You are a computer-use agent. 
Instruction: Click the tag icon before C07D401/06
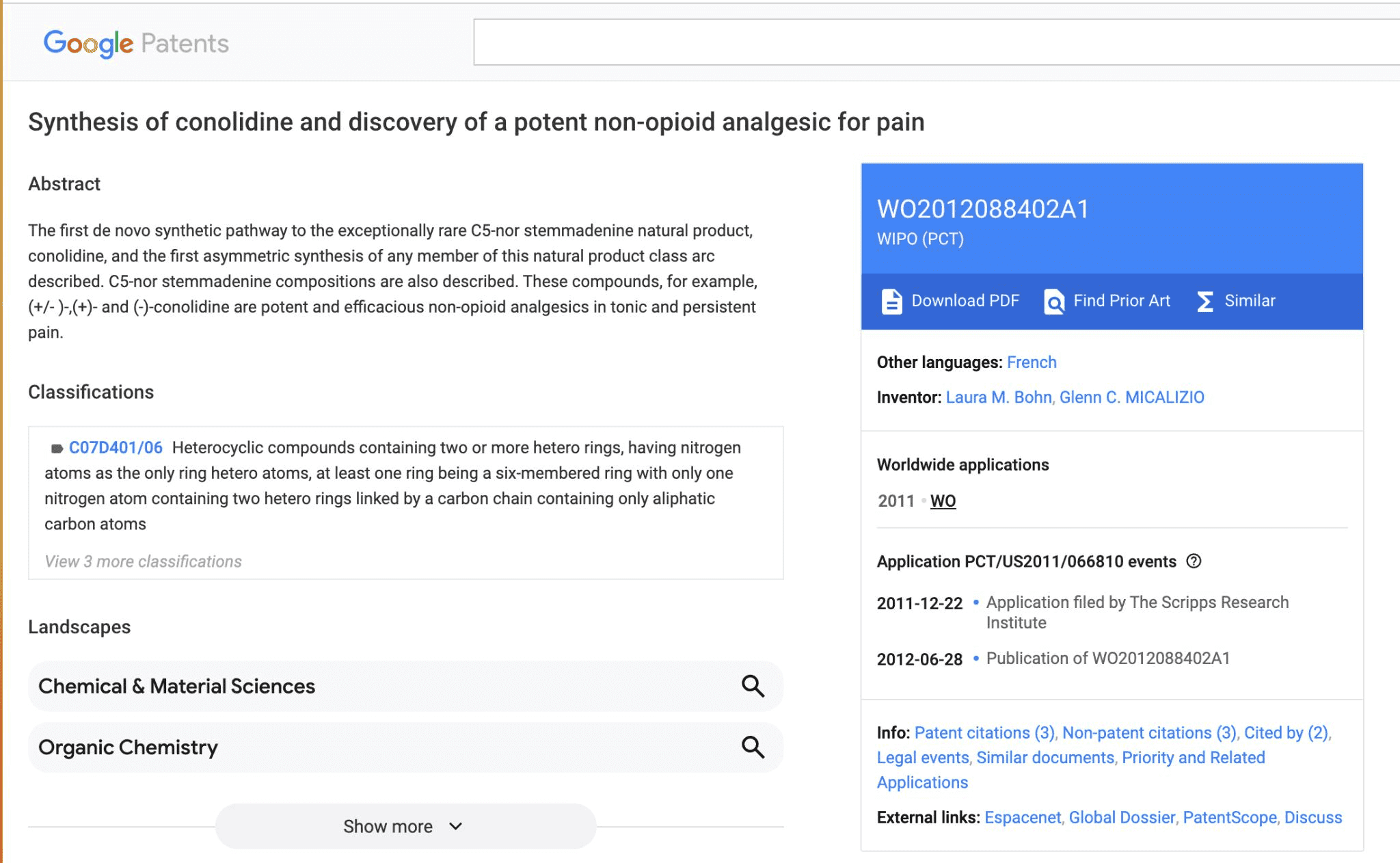click(x=57, y=449)
